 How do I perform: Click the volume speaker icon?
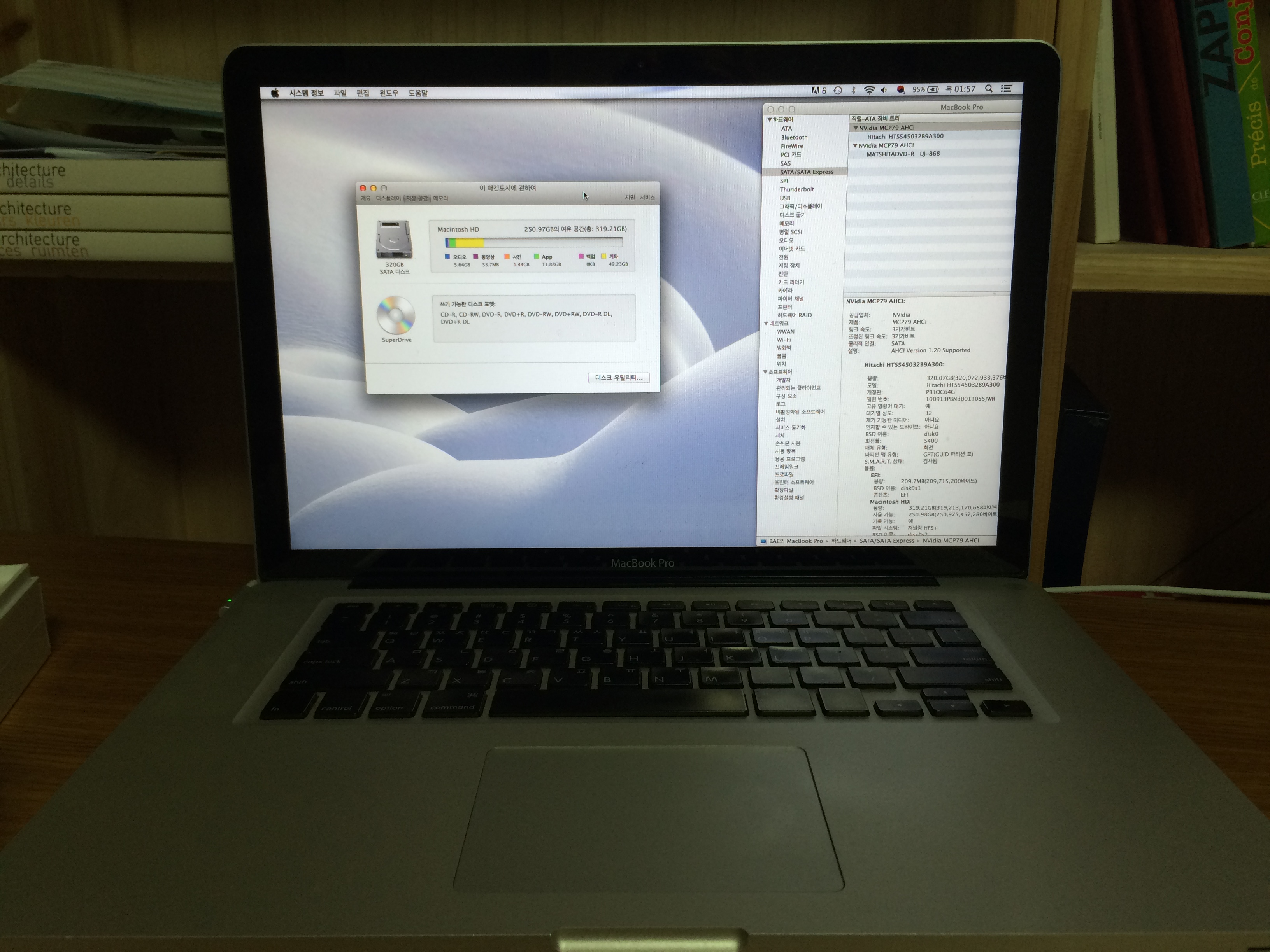click(884, 90)
